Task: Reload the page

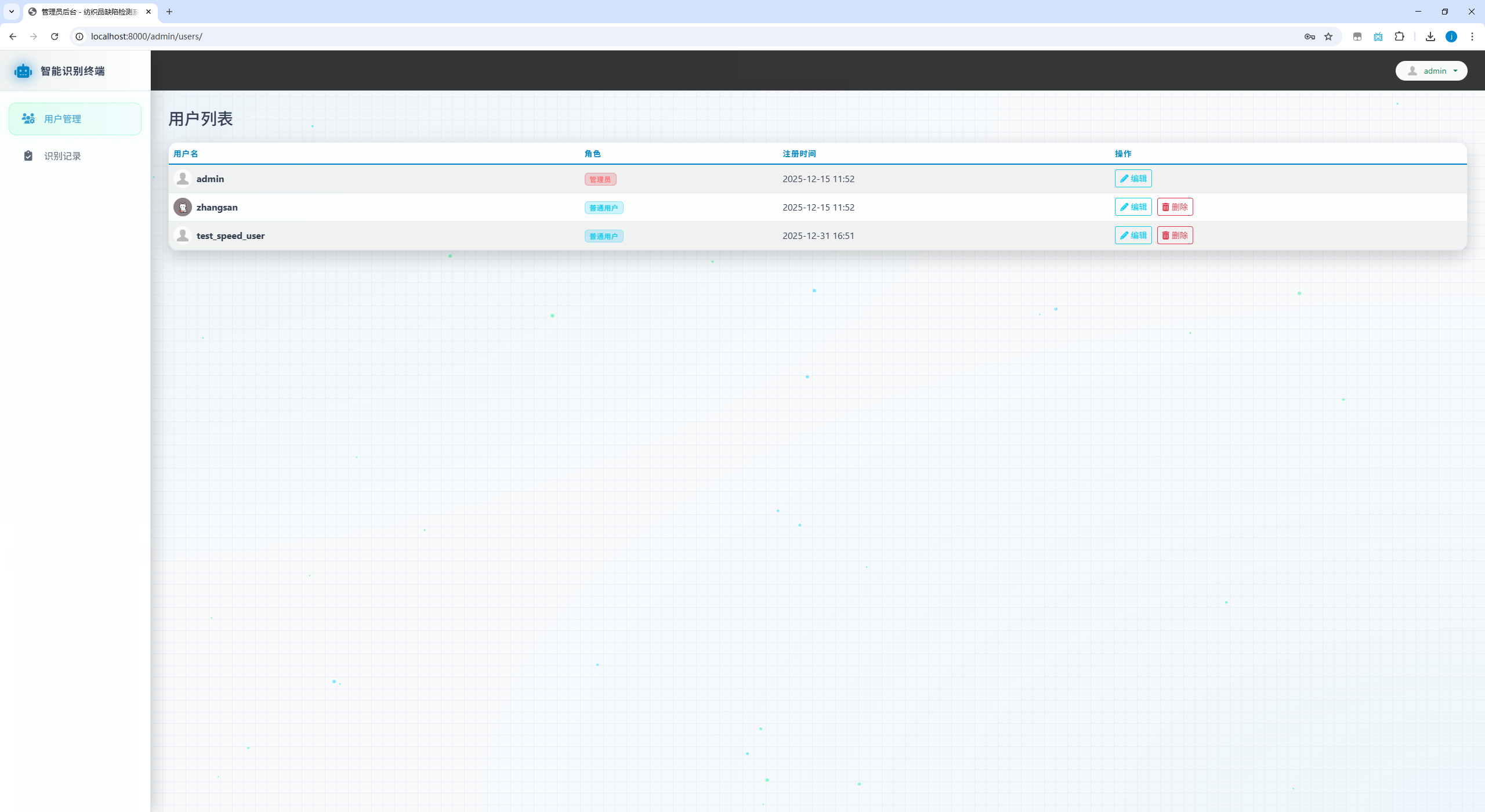Action: [x=55, y=37]
